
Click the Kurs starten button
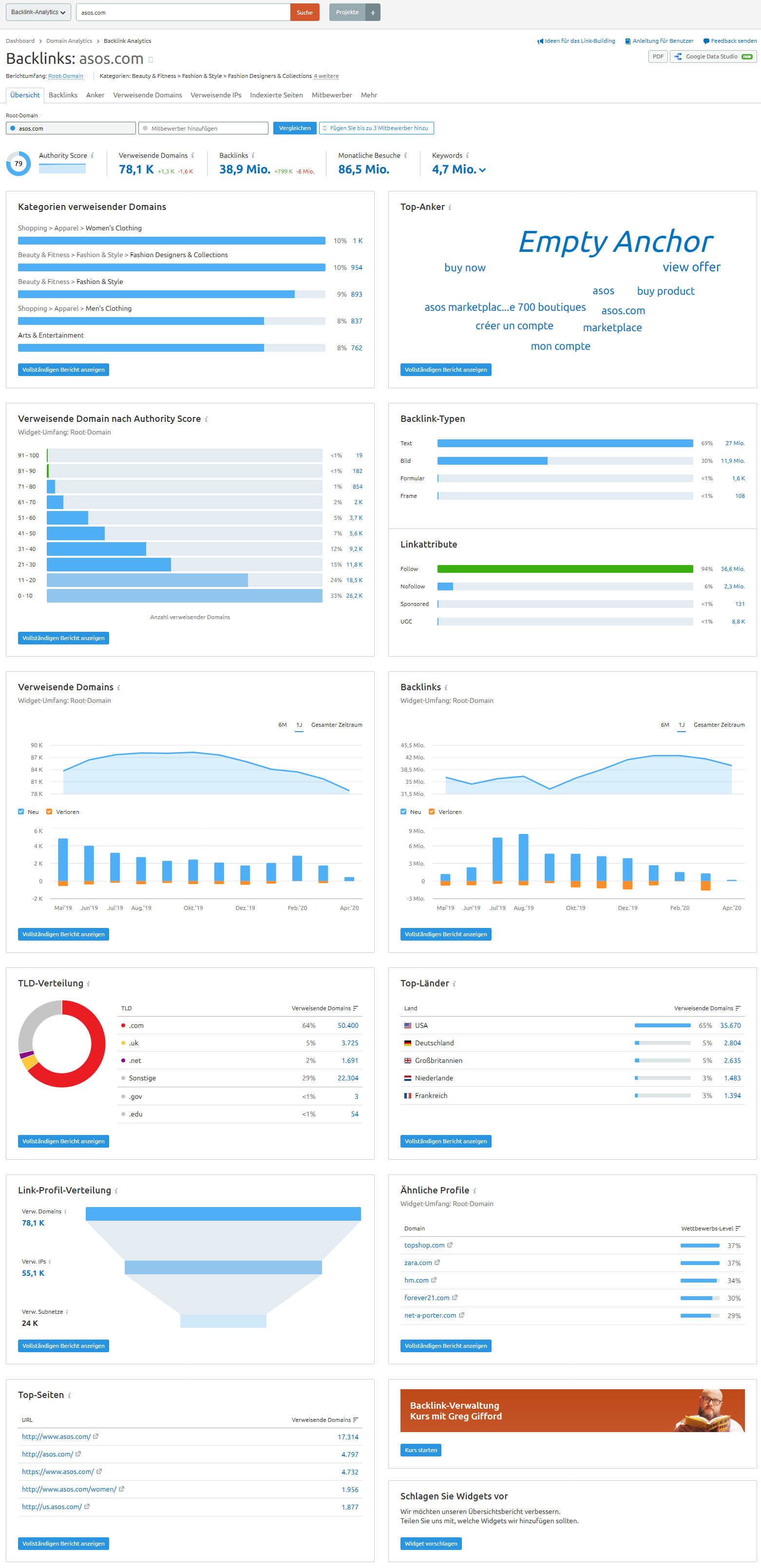pos(420,1450)
